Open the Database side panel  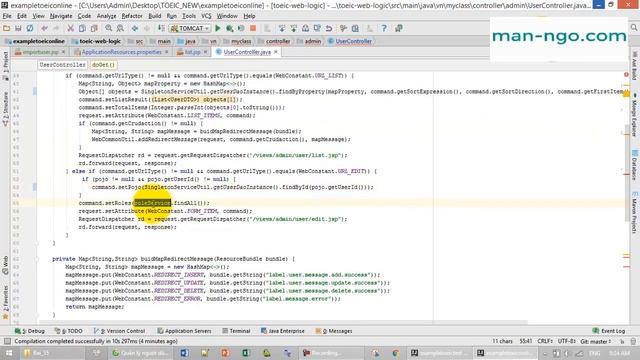point(635,165)
